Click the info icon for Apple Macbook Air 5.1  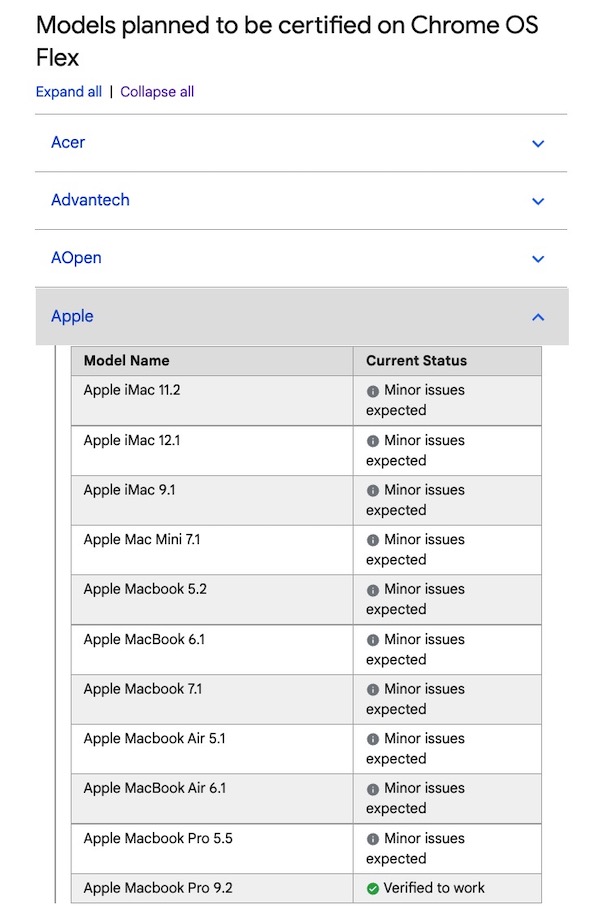372,739
